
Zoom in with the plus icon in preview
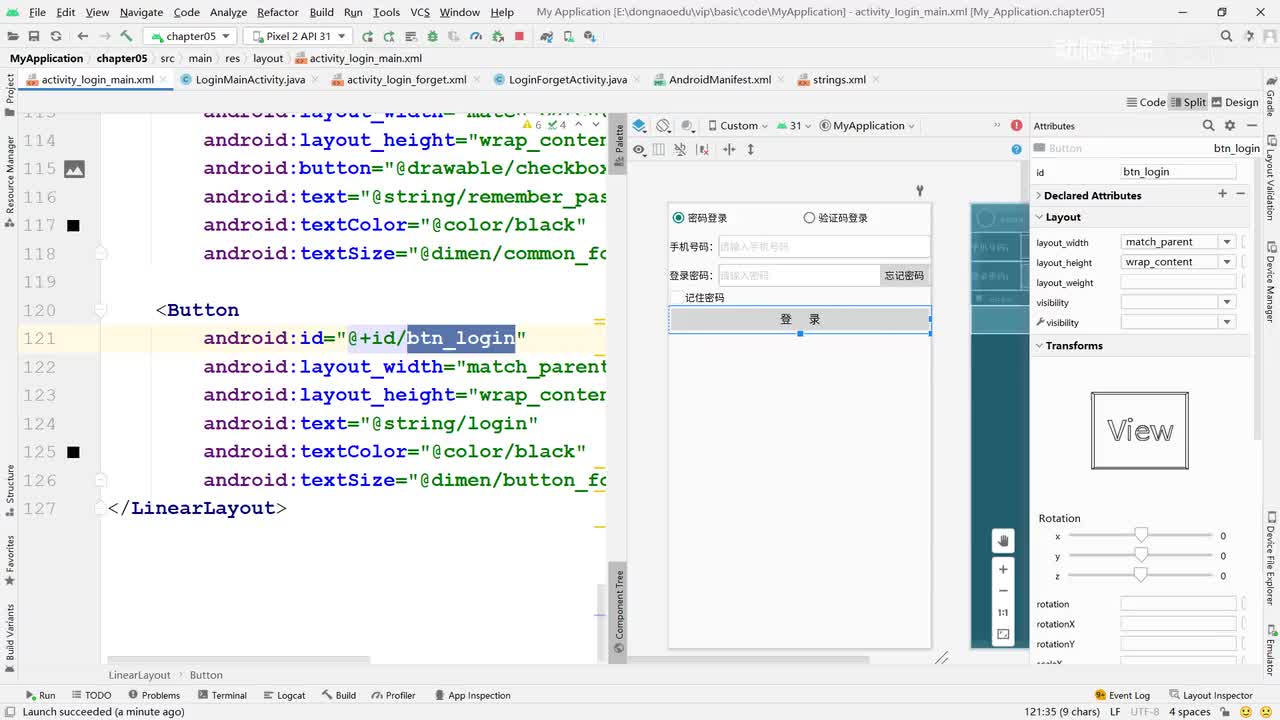tap(1003, 569)
